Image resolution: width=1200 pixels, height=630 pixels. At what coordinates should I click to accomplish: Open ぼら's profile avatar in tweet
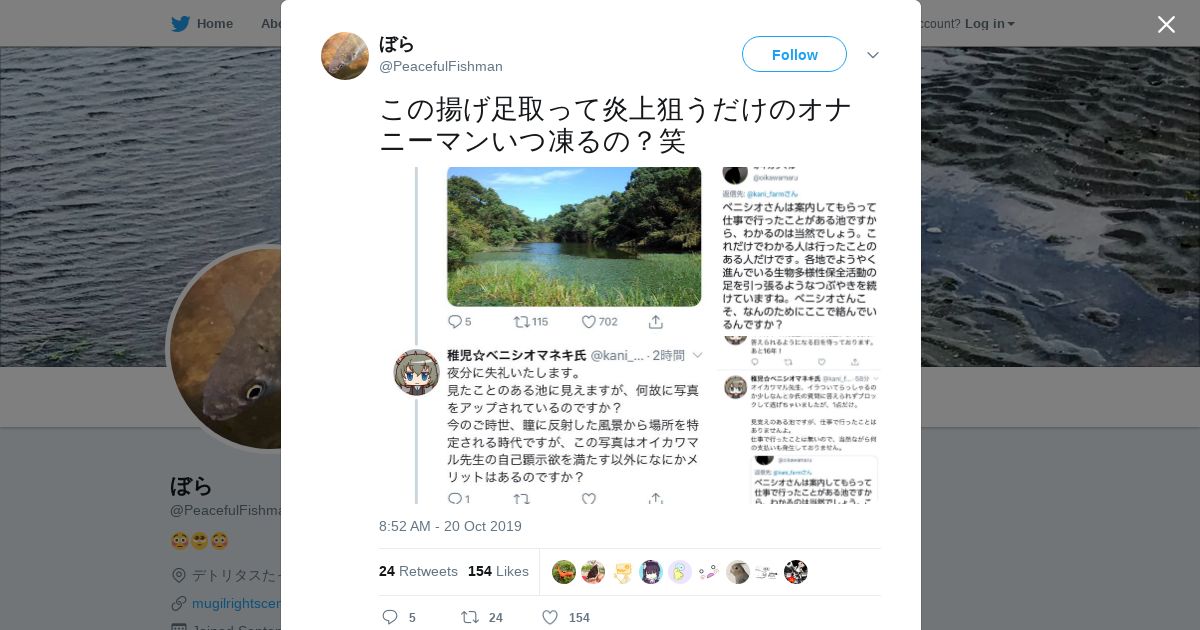click(345, 56)
